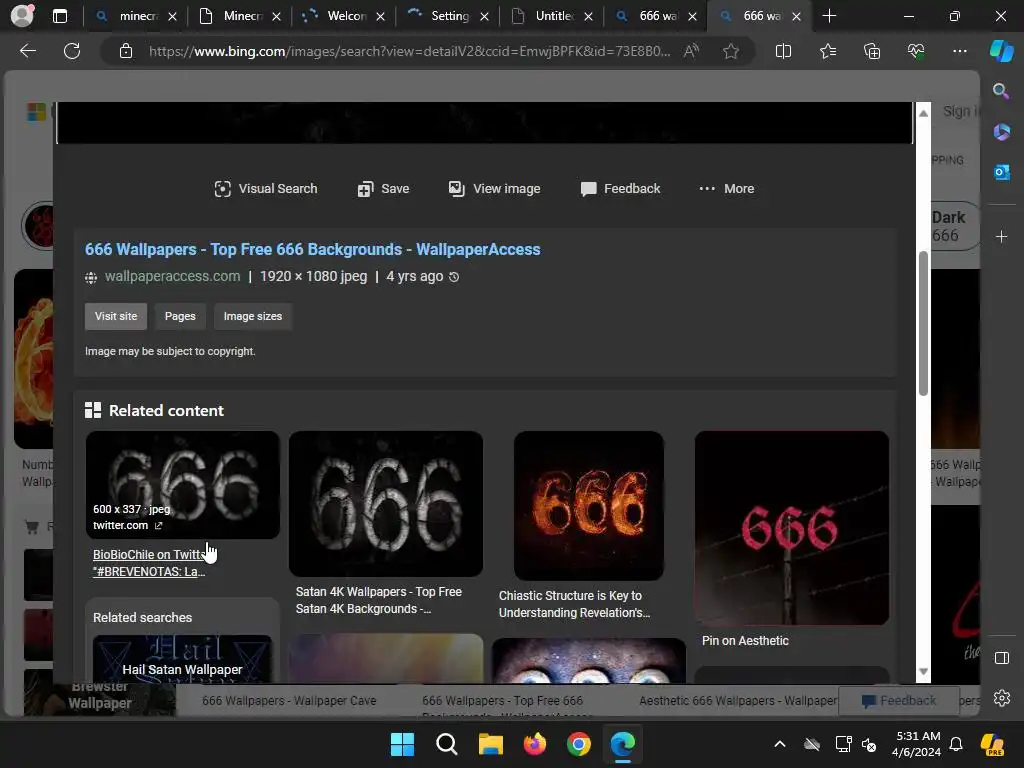Open Microsoft 365 sidebar icon
Image resolution: width=1024 pixels, height=768 pixels.
coord(1001,132)
